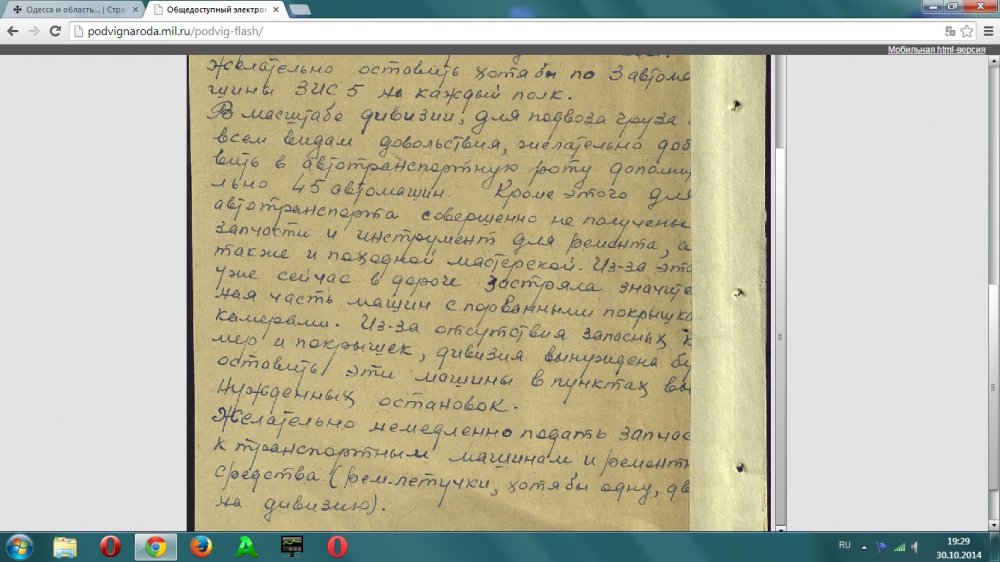This screenshot has width=1000, height=562.
Task: Select the Общедоступный электронный tab
Action: tap(215, 9)
